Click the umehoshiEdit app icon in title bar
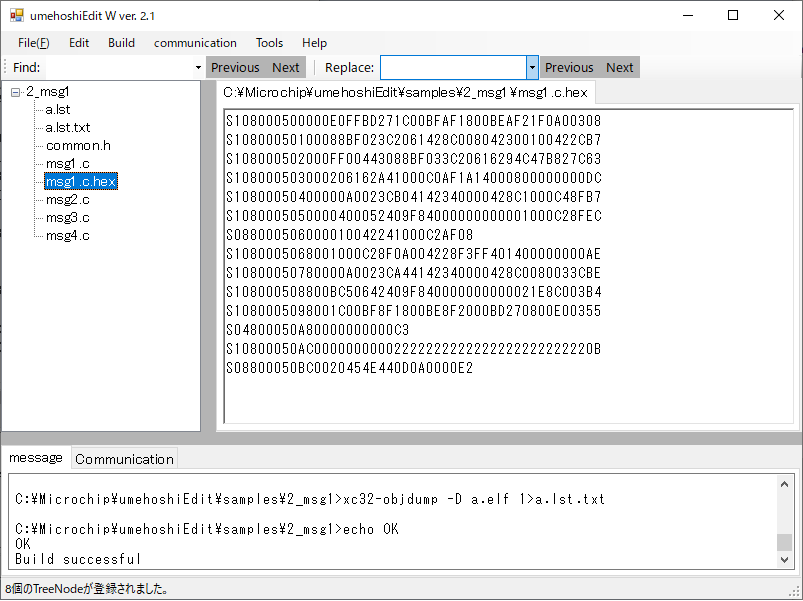 [16, 16]
